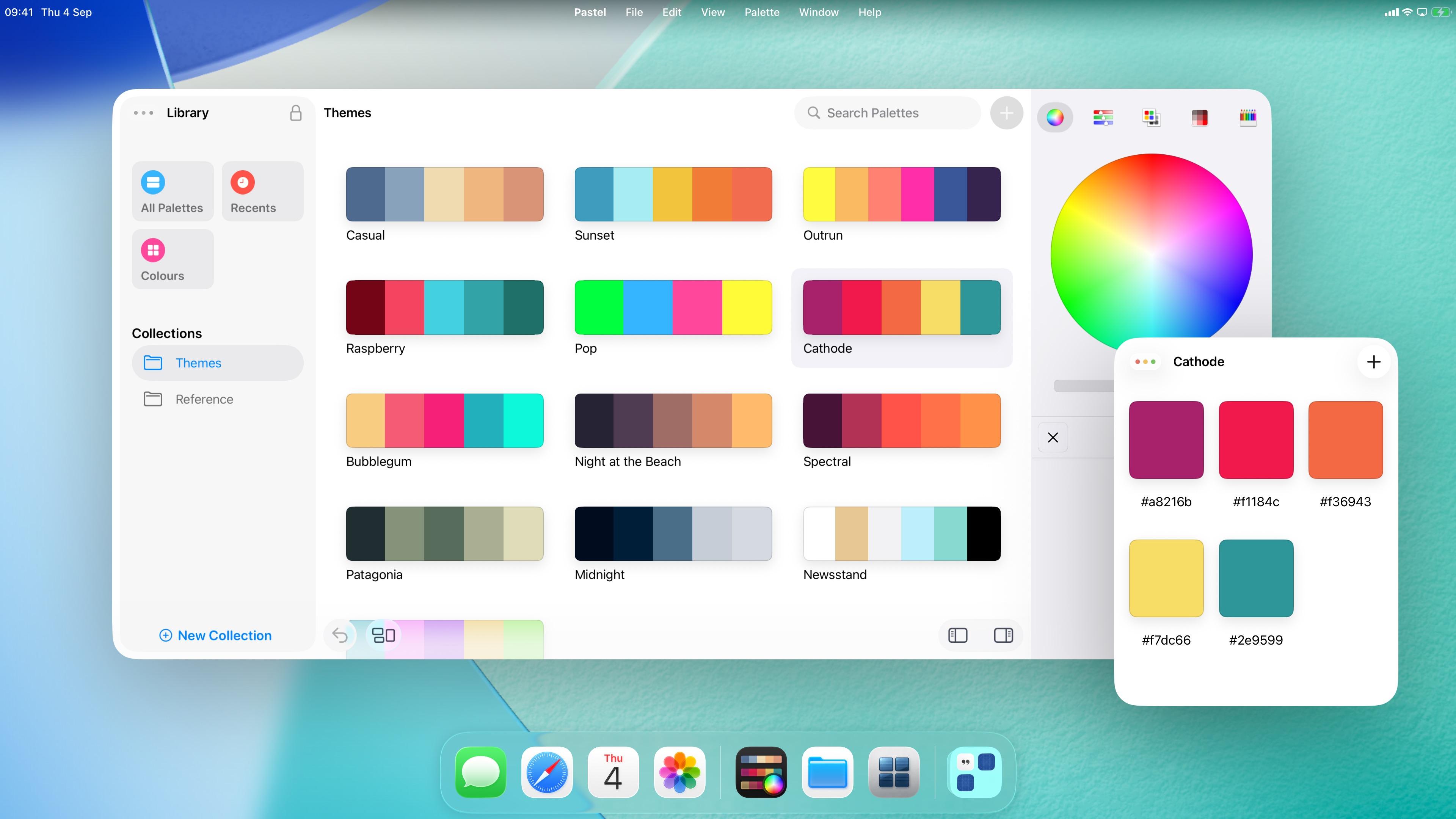Viewport: 1456px width, 819px height.
Task: Add a colour to the Cathode palette
Action: [1373, 362]
